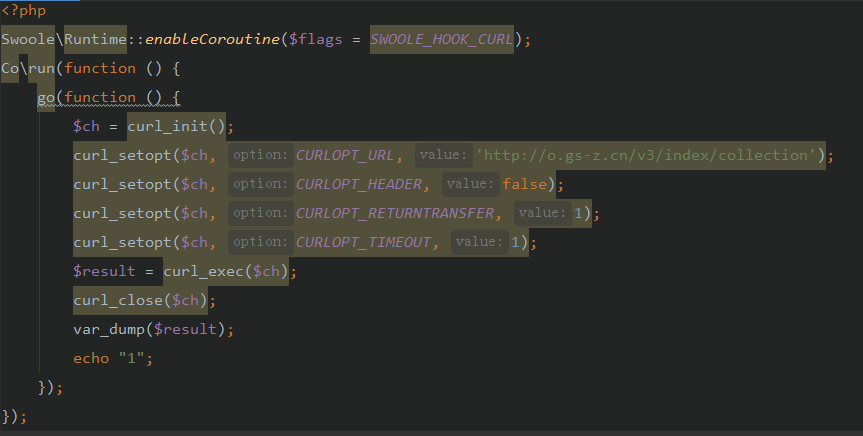Click the curl_exec($ch) call
This screenshot has height=436, width=863.
click(226, 271)
